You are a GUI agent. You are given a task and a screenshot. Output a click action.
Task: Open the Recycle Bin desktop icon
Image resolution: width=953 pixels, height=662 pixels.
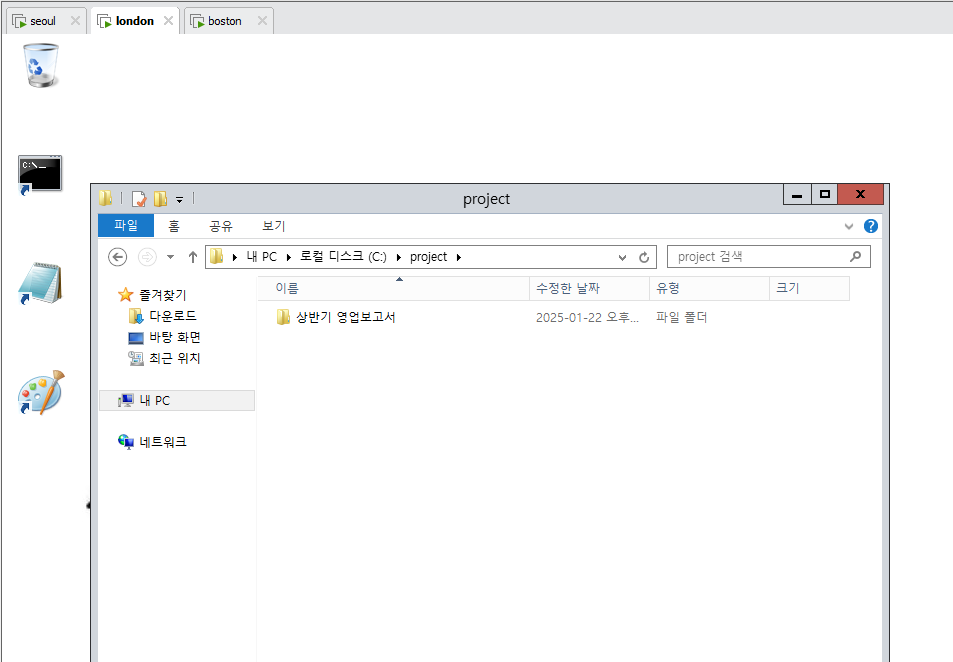41,65
